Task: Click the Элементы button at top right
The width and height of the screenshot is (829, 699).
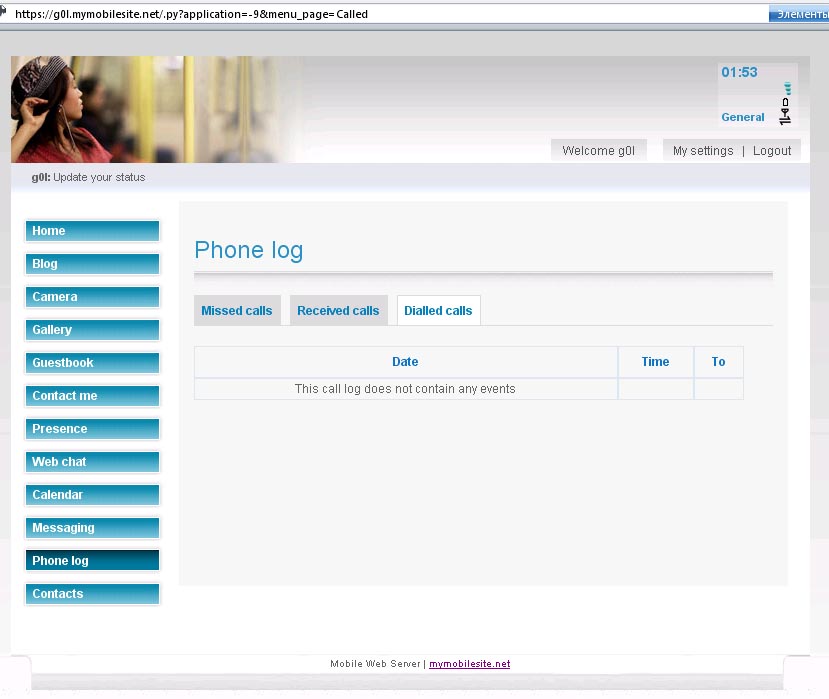Action: pos(799,14)
